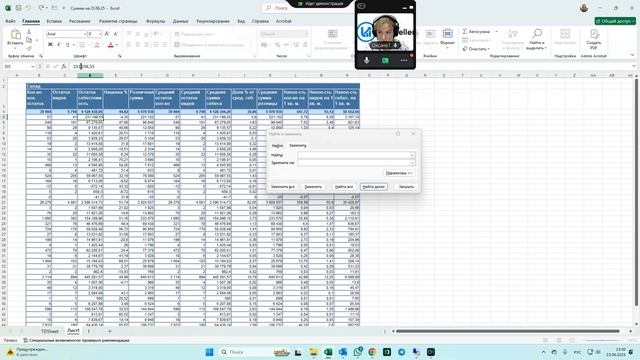Click the Автосумма button
The image size is (640, 360).
point(476,31)
